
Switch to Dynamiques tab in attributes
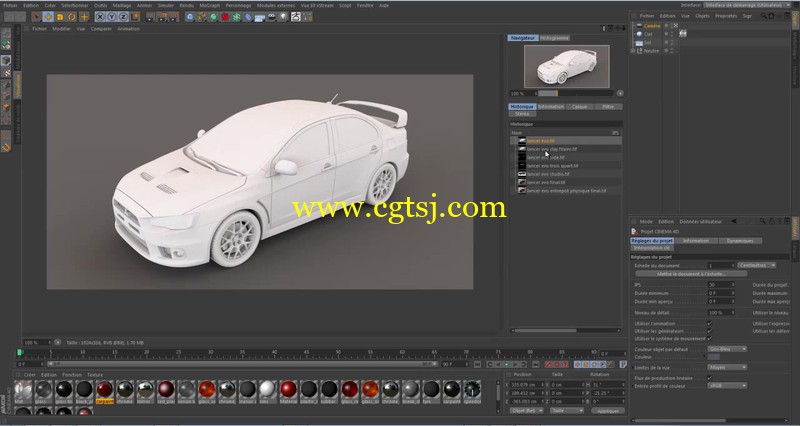tap(740, 241)
